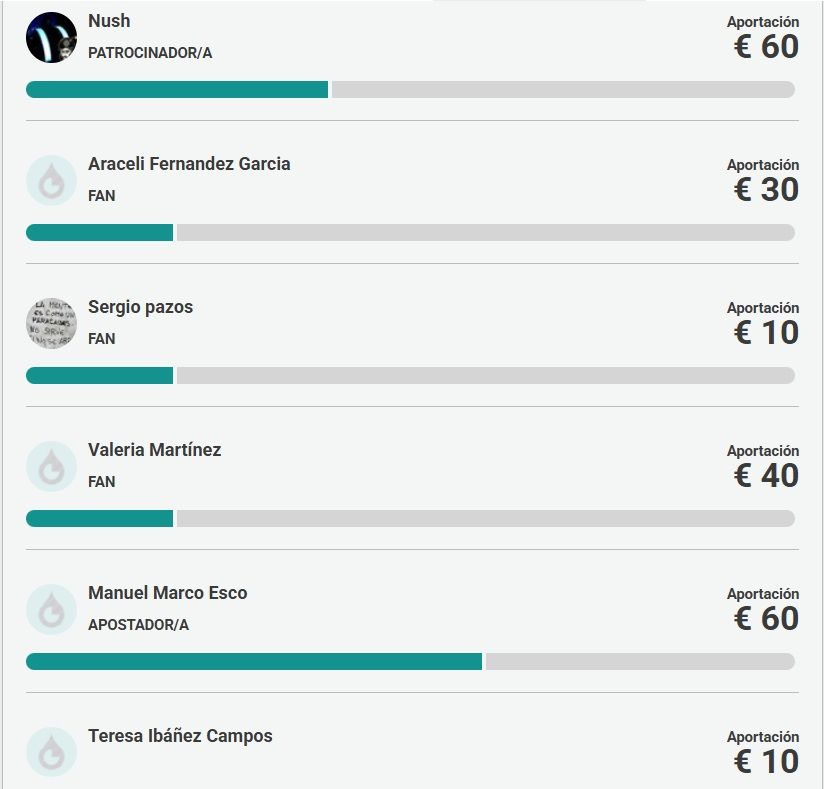The width and height of the screenshot is (824, 789).
Task: Click Valeria Martínez's default avatar icon
Action: (x=51, y=467)
